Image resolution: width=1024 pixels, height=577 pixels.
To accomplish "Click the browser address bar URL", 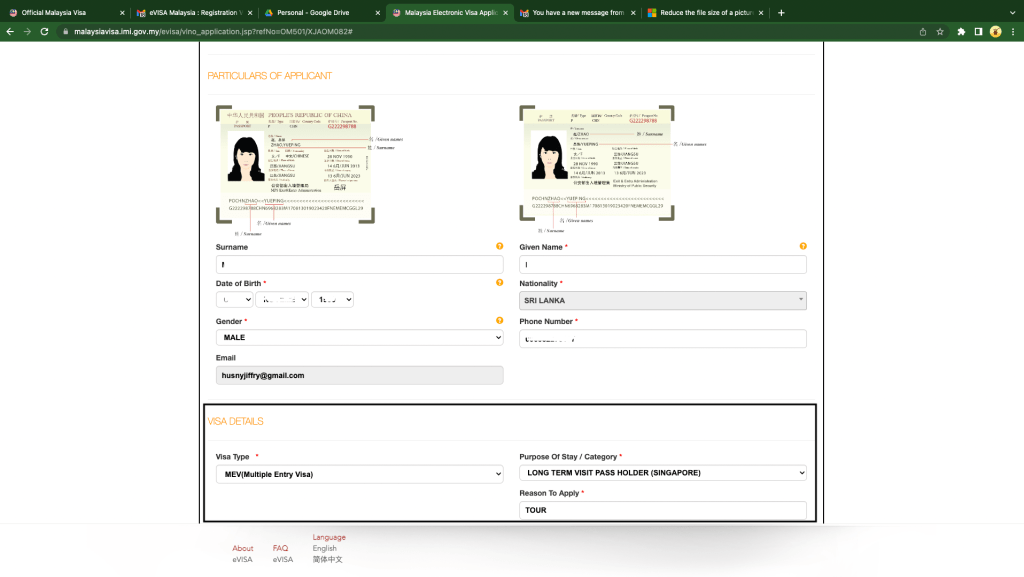I will pyautogui.click(x=214, y=31).
